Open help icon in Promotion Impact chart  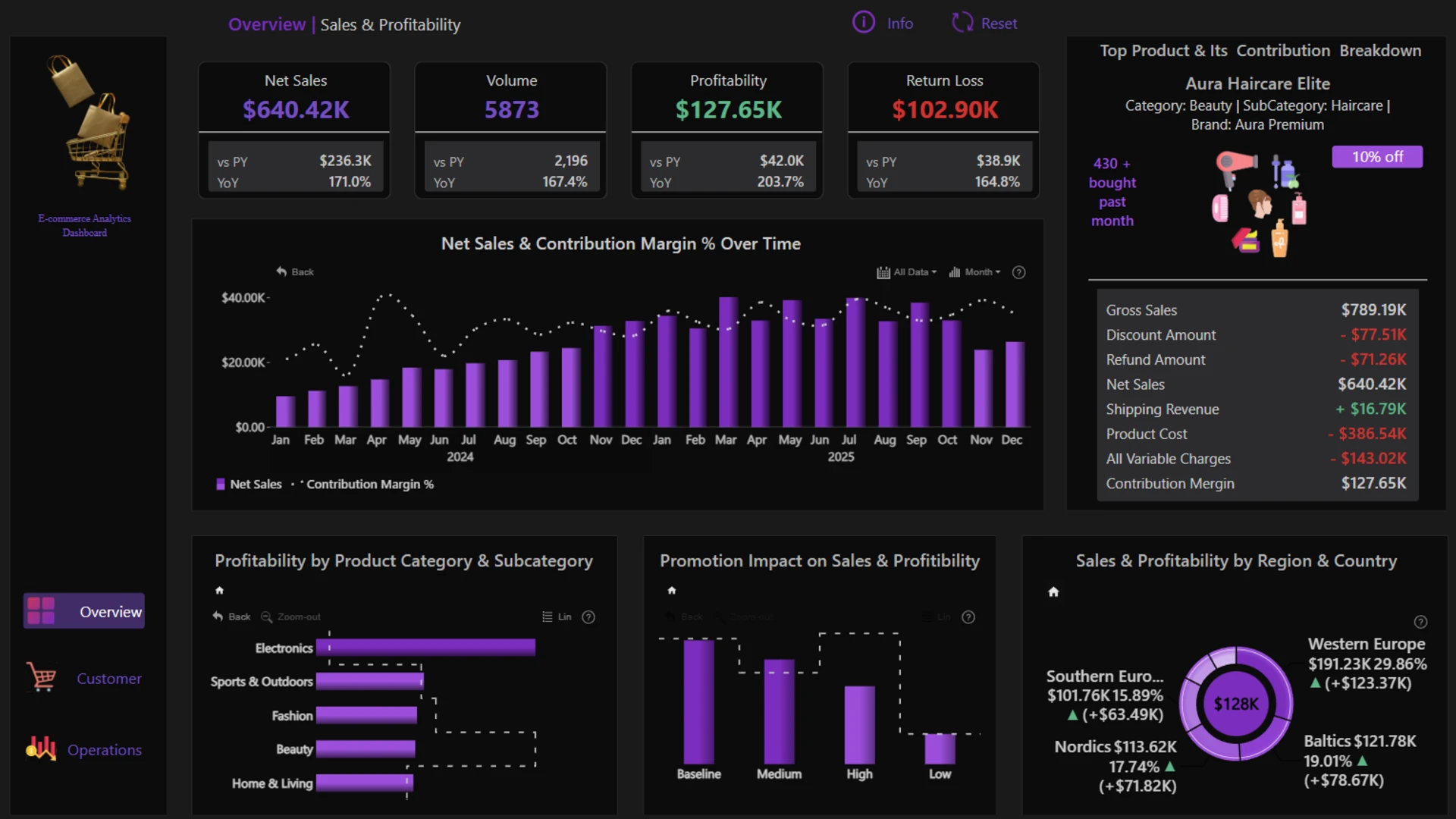968,617
